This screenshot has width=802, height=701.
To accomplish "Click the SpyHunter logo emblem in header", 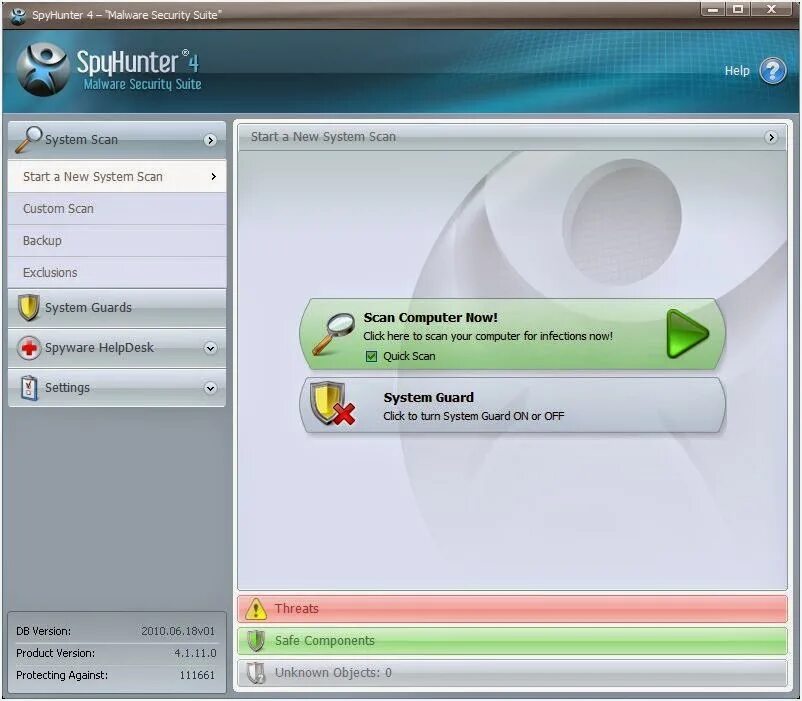I will pos(43,70).
